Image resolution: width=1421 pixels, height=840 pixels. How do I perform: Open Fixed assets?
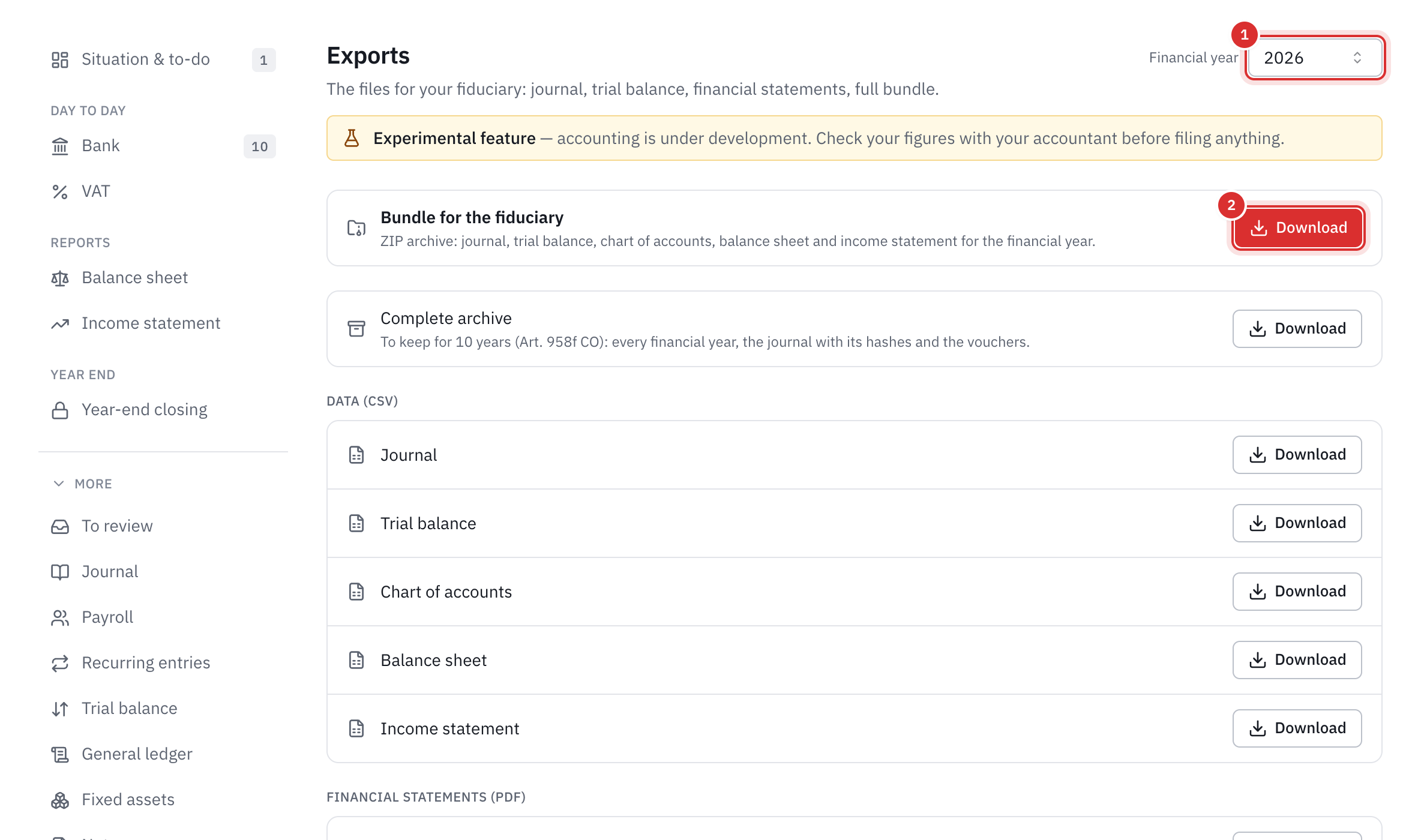click(163, 800)
